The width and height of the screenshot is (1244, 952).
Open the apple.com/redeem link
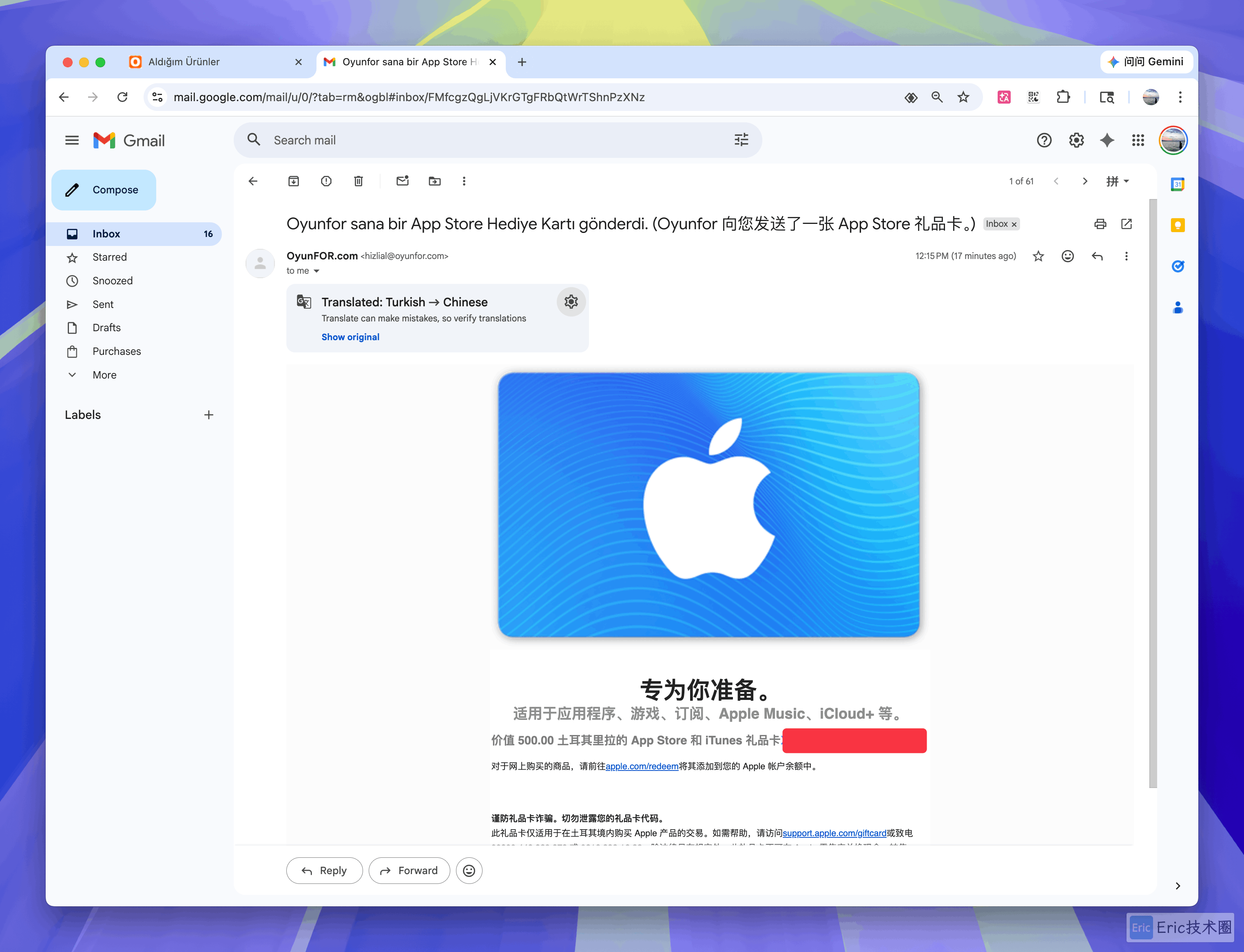(x=642, y=766)
